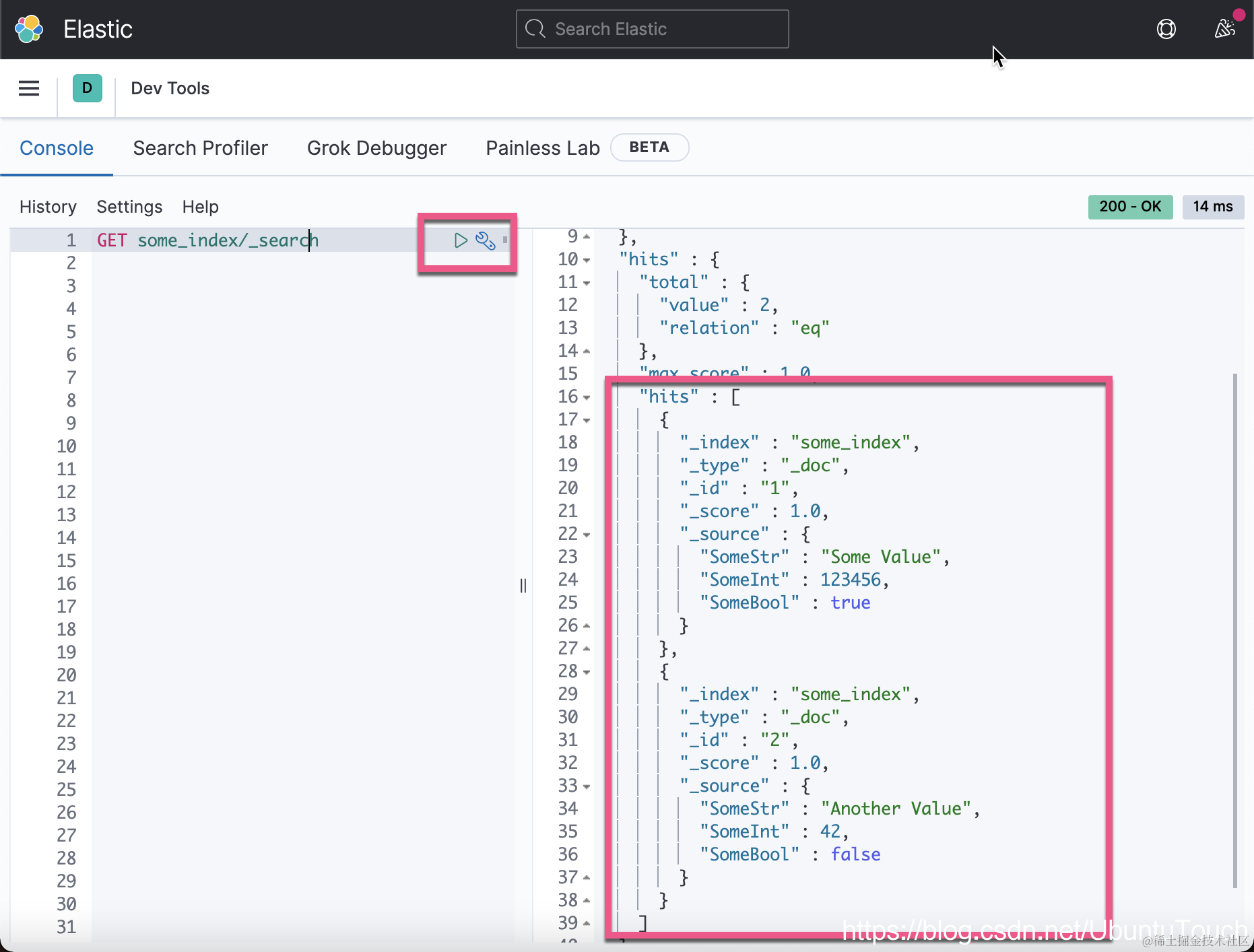
Task: Open the help menu lifebuoy icon
Action: pyautogui.click(x=1166, y=29)
